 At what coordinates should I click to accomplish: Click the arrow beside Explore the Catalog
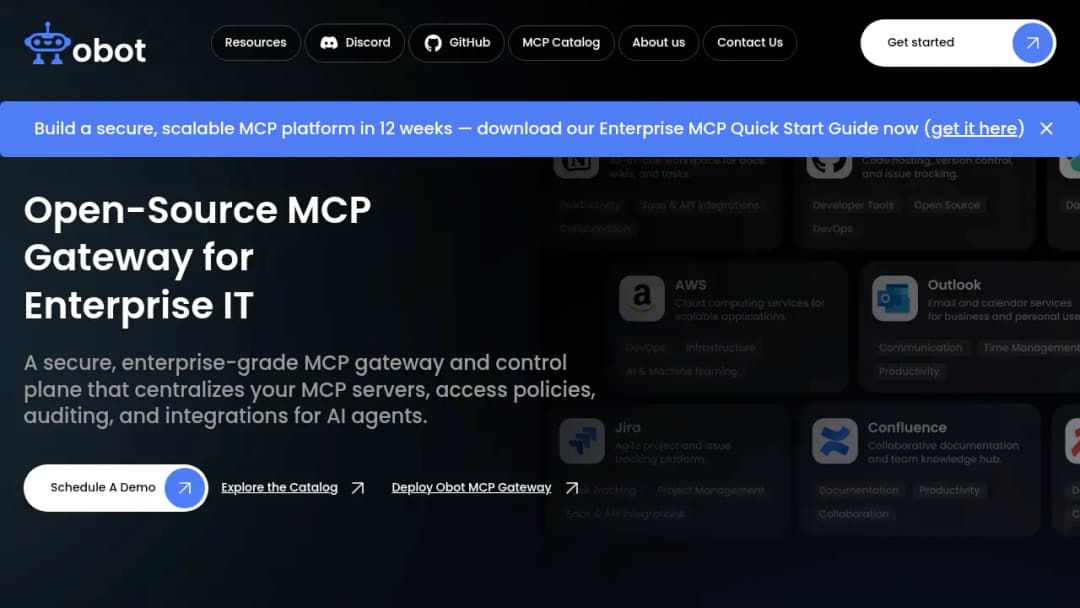[x=357, y=488]
